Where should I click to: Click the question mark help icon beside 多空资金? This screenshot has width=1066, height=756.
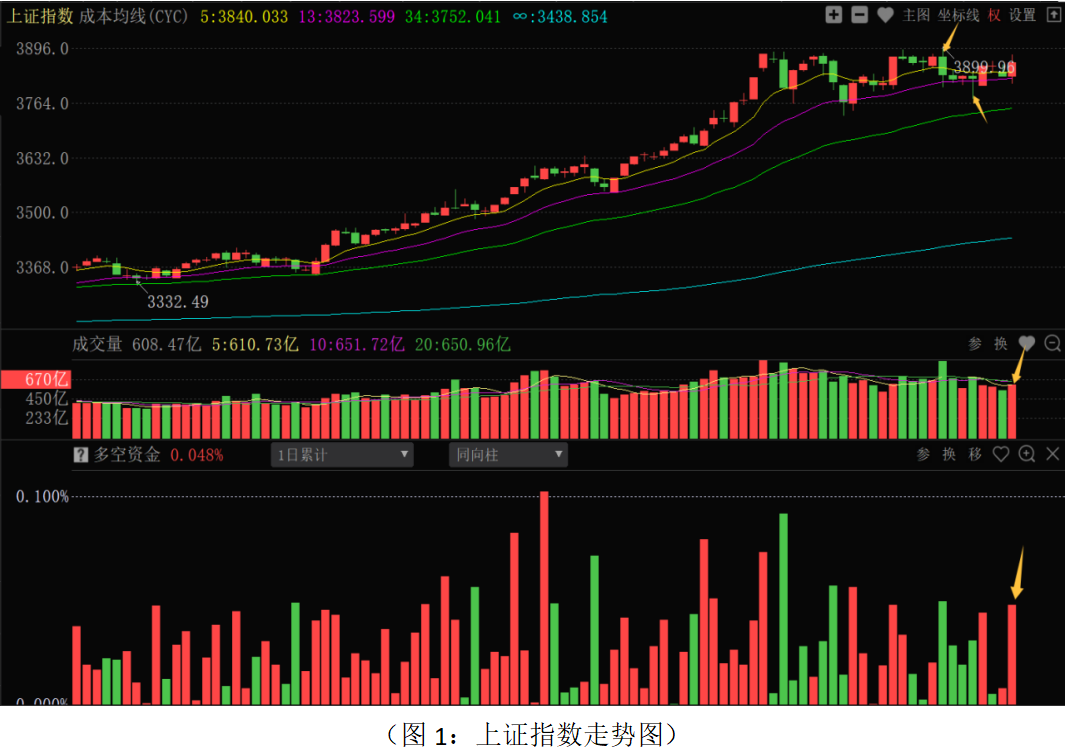click(81, 455)
